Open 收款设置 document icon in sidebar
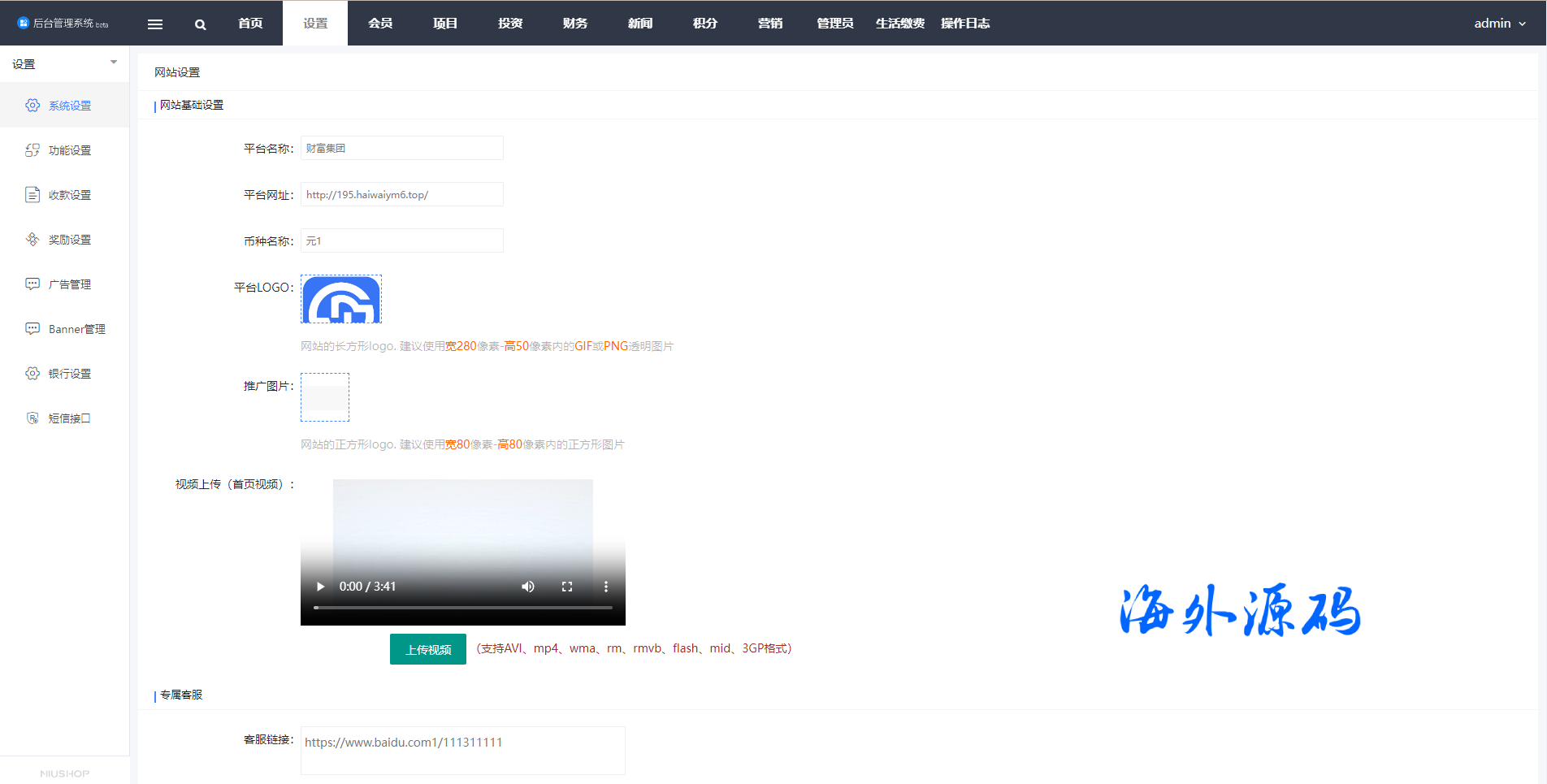The image size is (1547, 784). click(x=32, y=195)
